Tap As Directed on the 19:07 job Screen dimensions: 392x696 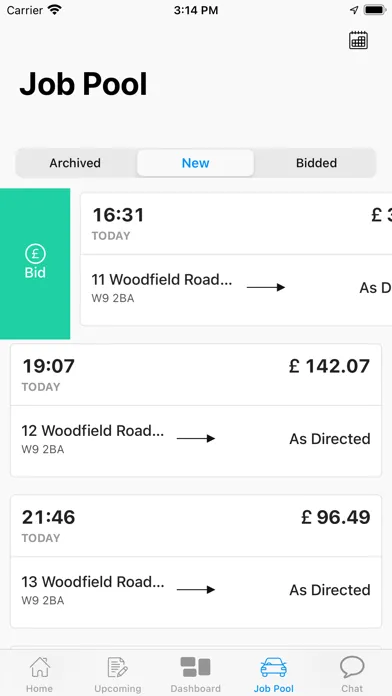pyautogui.click(x=330, y=439)
